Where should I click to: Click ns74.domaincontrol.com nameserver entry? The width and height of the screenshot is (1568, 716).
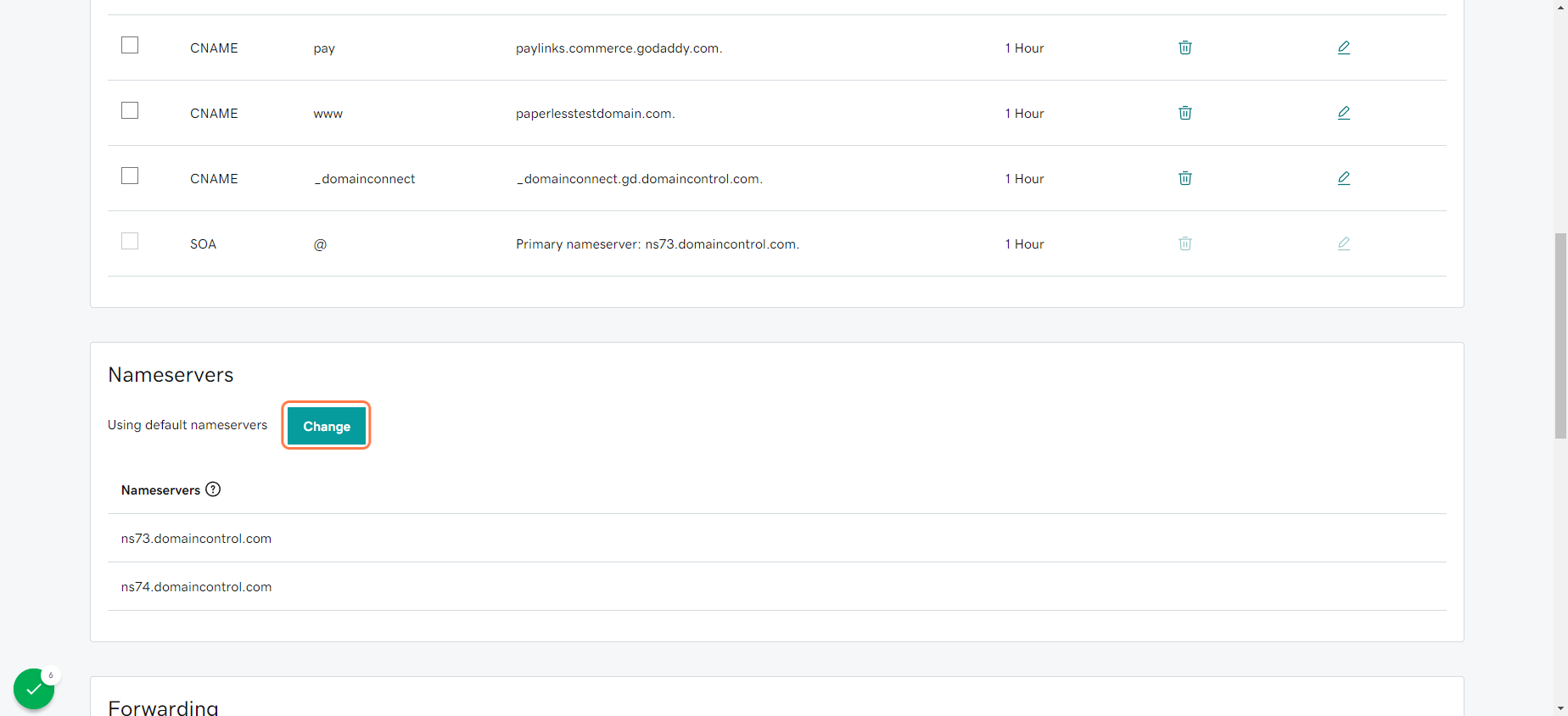click(196, 587)
